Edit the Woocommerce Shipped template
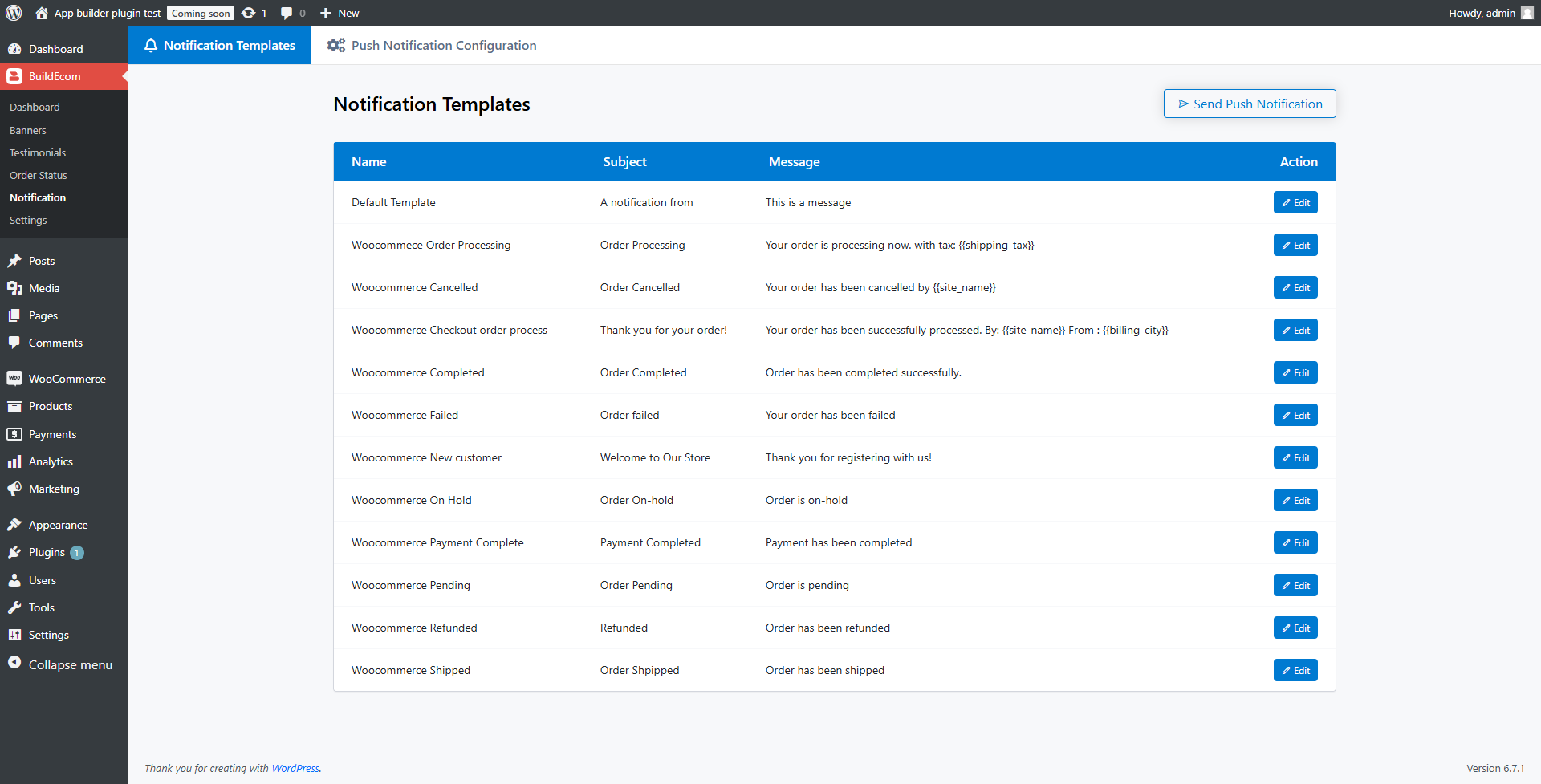This screenshot has height=784, width=1541. tap(1295, 670)
